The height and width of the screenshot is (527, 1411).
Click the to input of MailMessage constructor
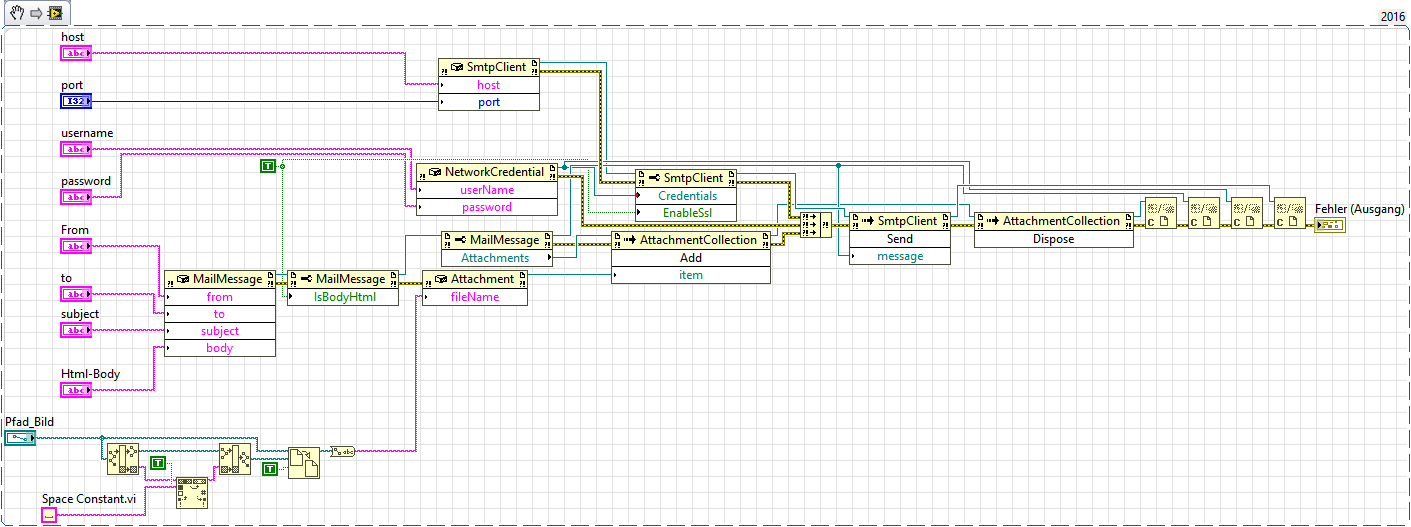[220, 314]
